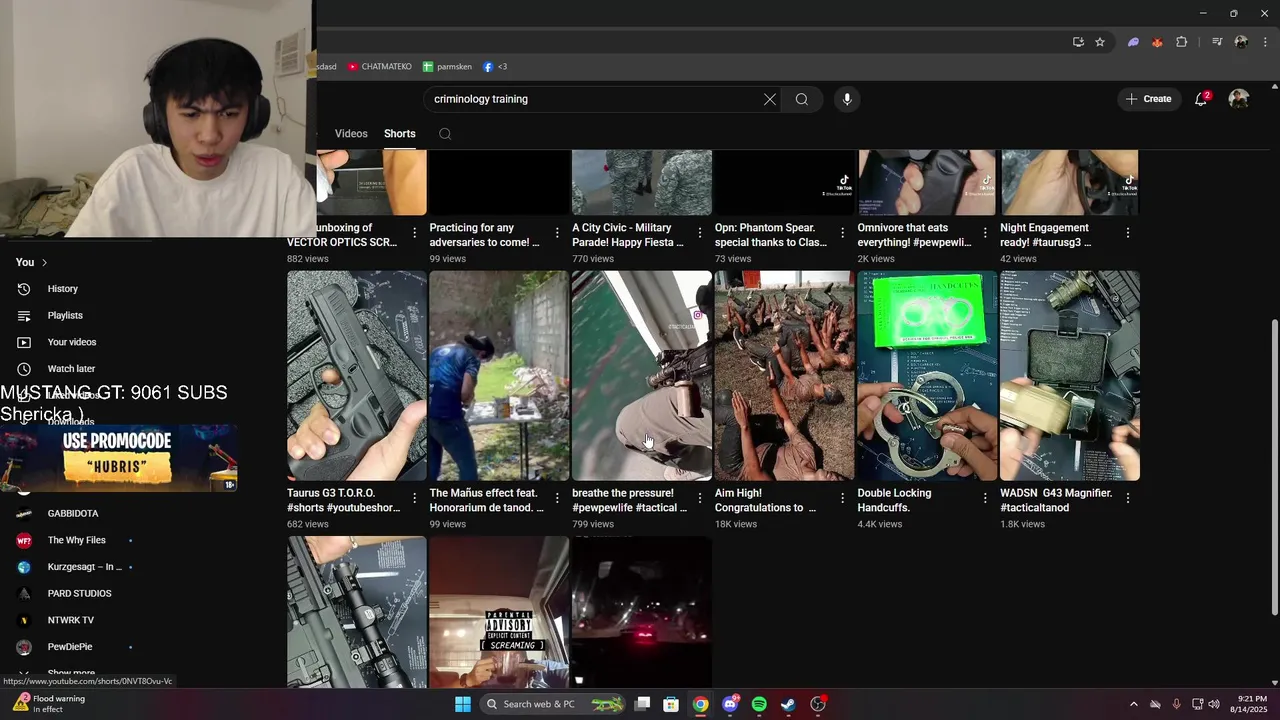Expand the You section chevron
This screenshot has height=720, width=1280.
44,262
